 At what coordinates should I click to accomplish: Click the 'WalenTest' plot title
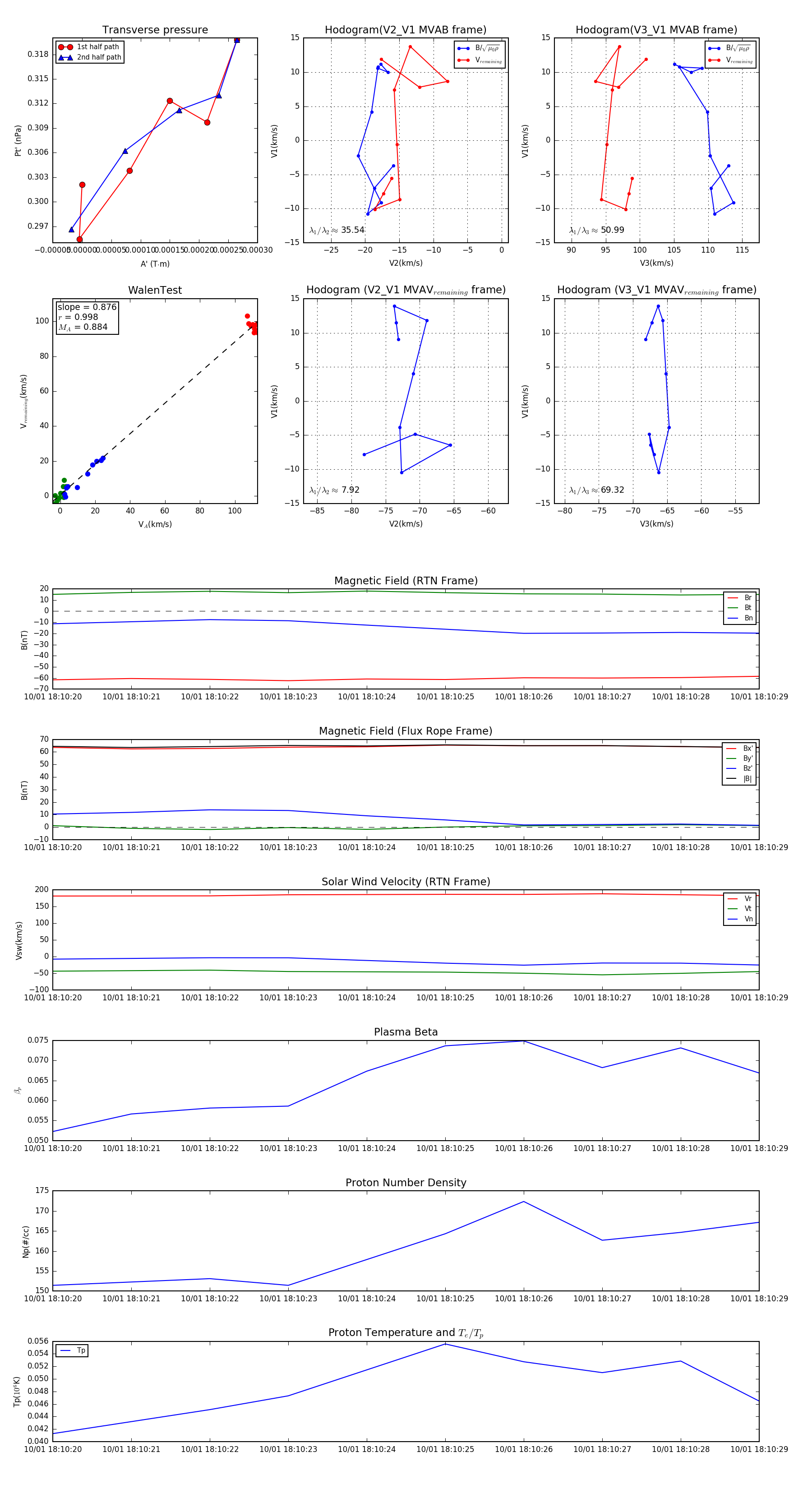tap(155, 290)
